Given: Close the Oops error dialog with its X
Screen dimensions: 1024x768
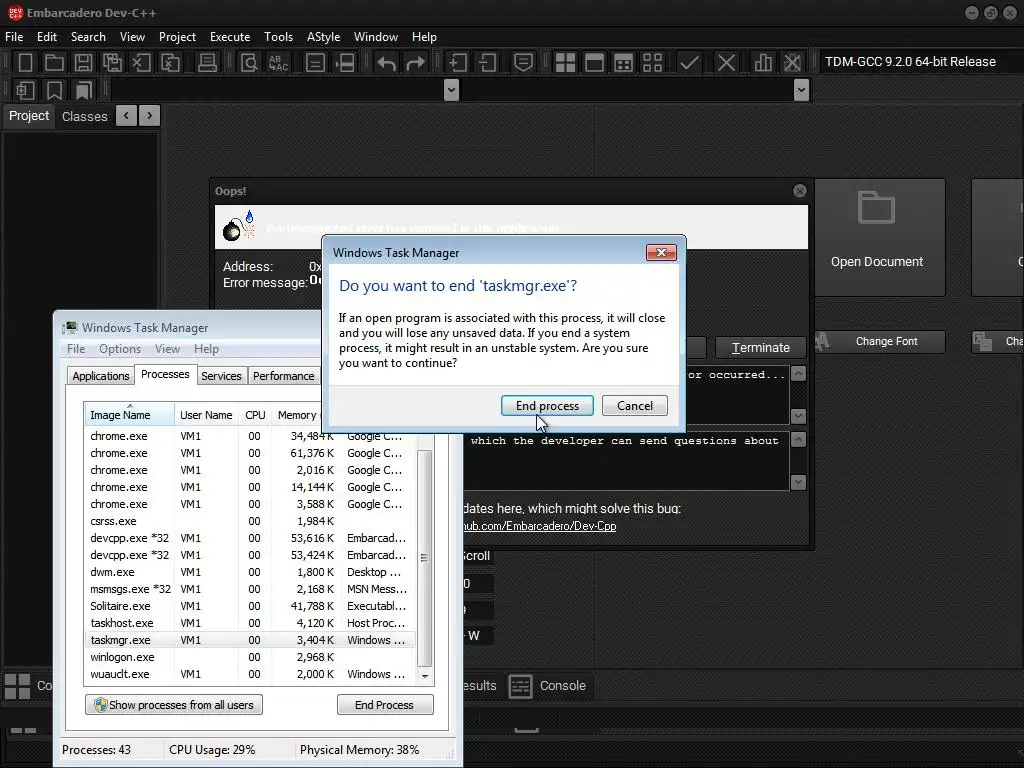Looking at the screenshot, I should [799, 191].
